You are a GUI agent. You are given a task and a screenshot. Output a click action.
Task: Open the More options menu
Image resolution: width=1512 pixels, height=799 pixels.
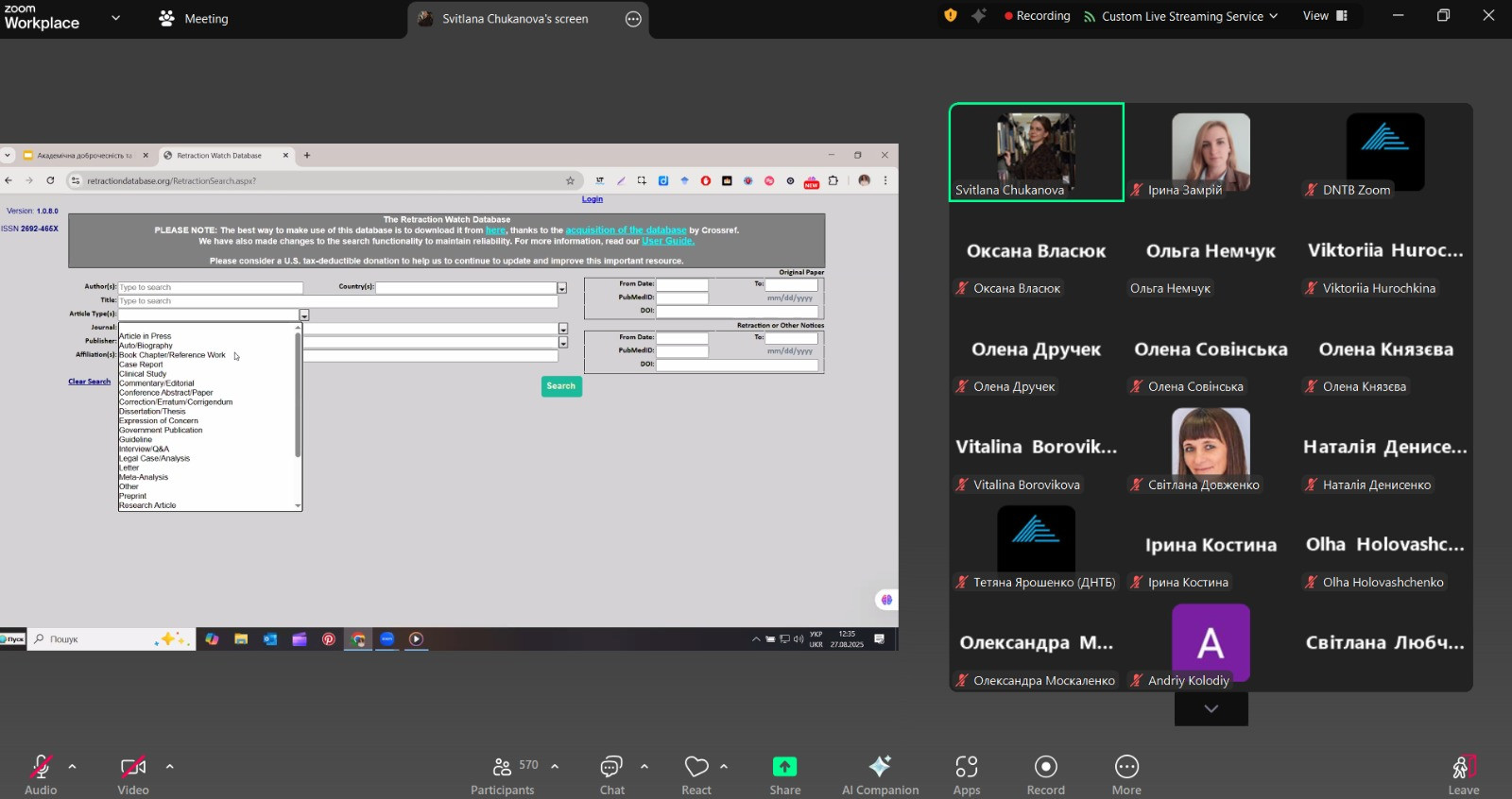tap(1126, 773)
